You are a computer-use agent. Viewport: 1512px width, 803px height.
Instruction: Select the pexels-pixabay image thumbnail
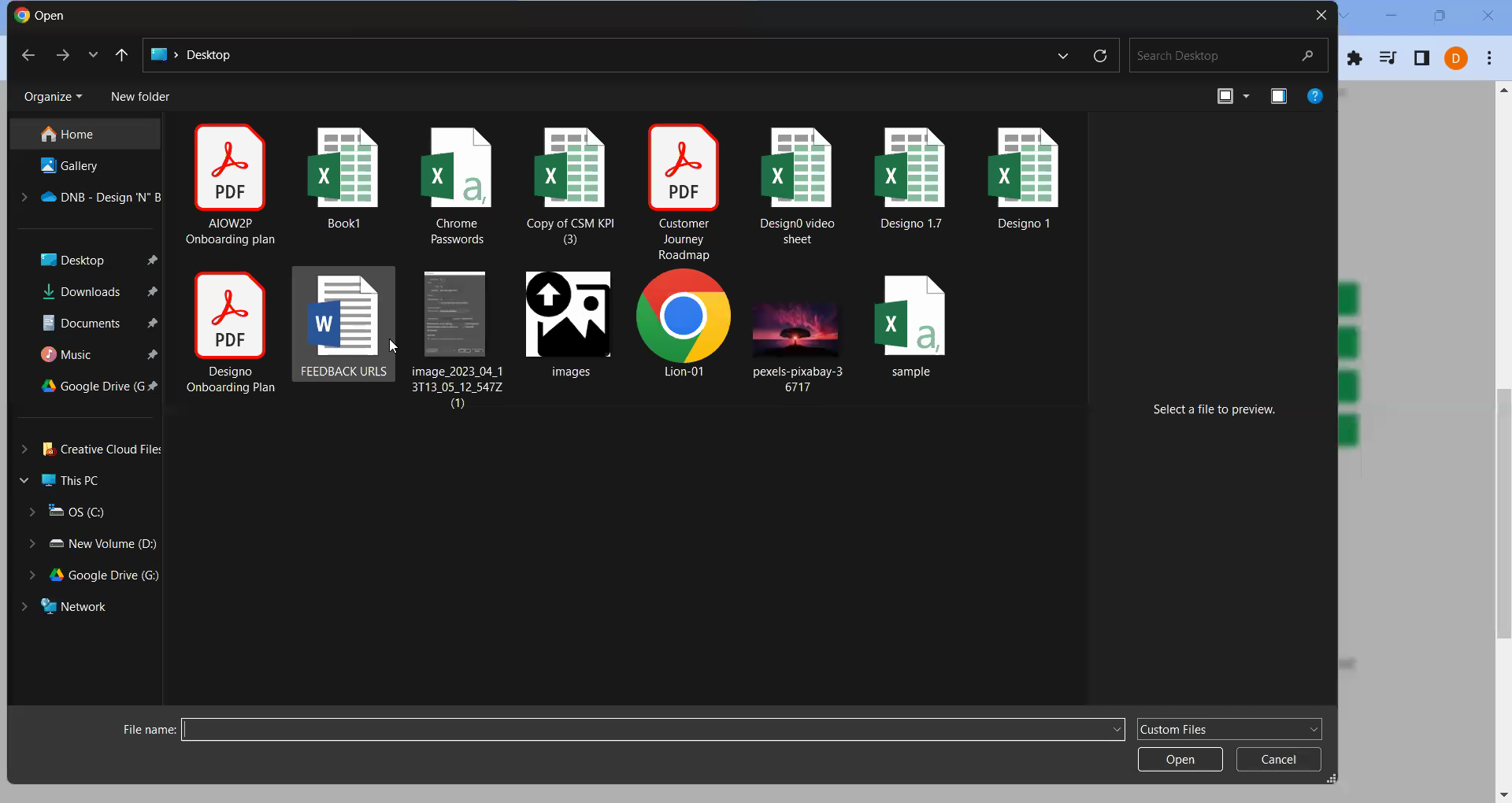[x=796, y=327]
